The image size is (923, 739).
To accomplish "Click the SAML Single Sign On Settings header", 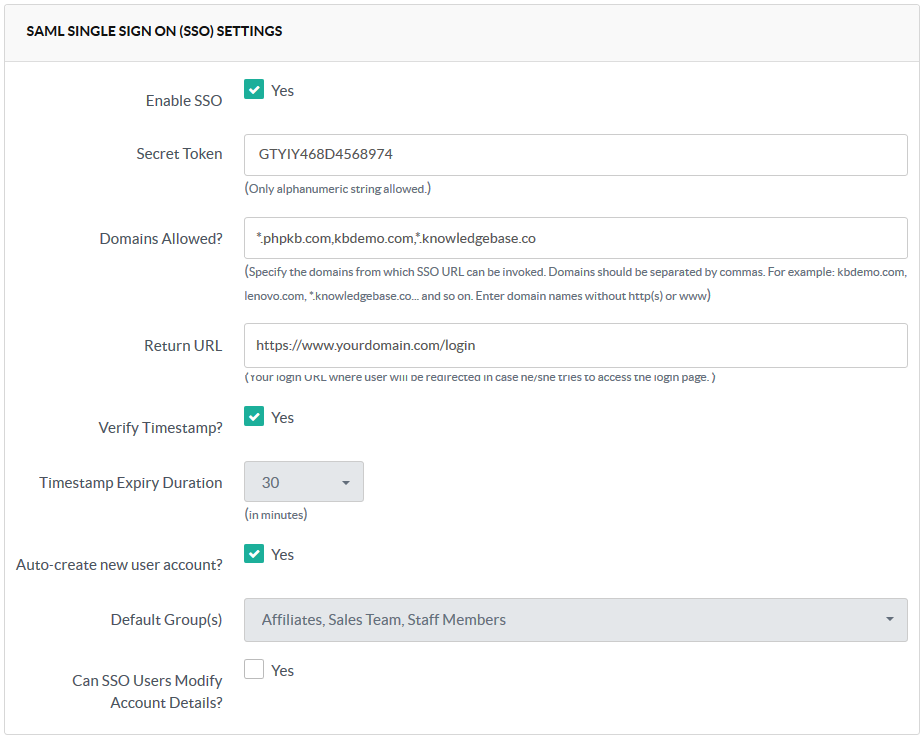I will point(154,31).
